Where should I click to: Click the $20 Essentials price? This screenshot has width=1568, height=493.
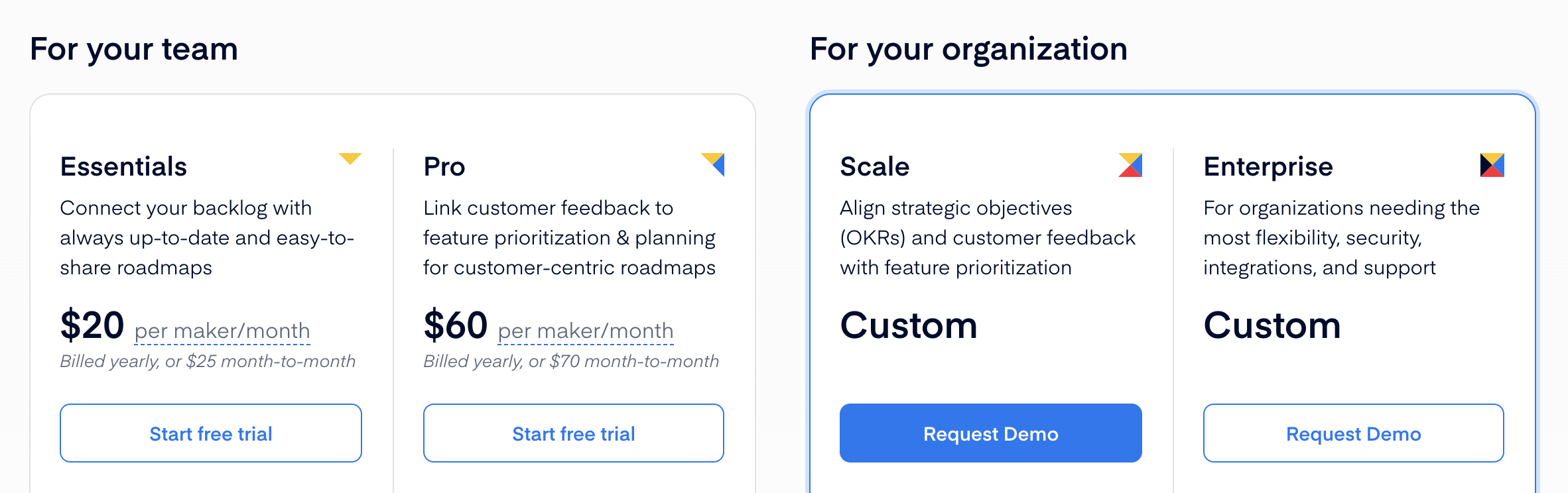pos(92,325)
